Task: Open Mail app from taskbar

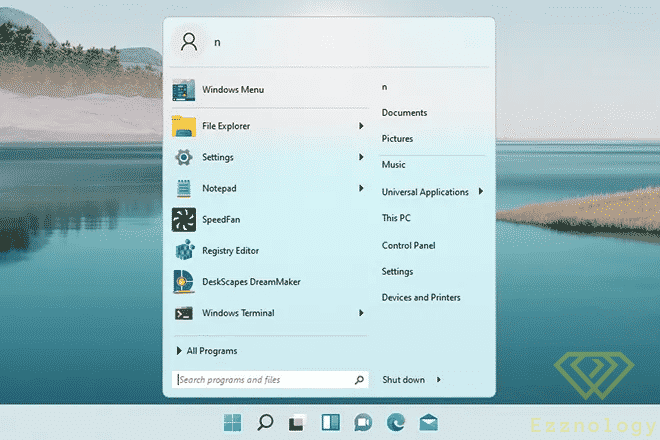Action: tap(428, 422)
